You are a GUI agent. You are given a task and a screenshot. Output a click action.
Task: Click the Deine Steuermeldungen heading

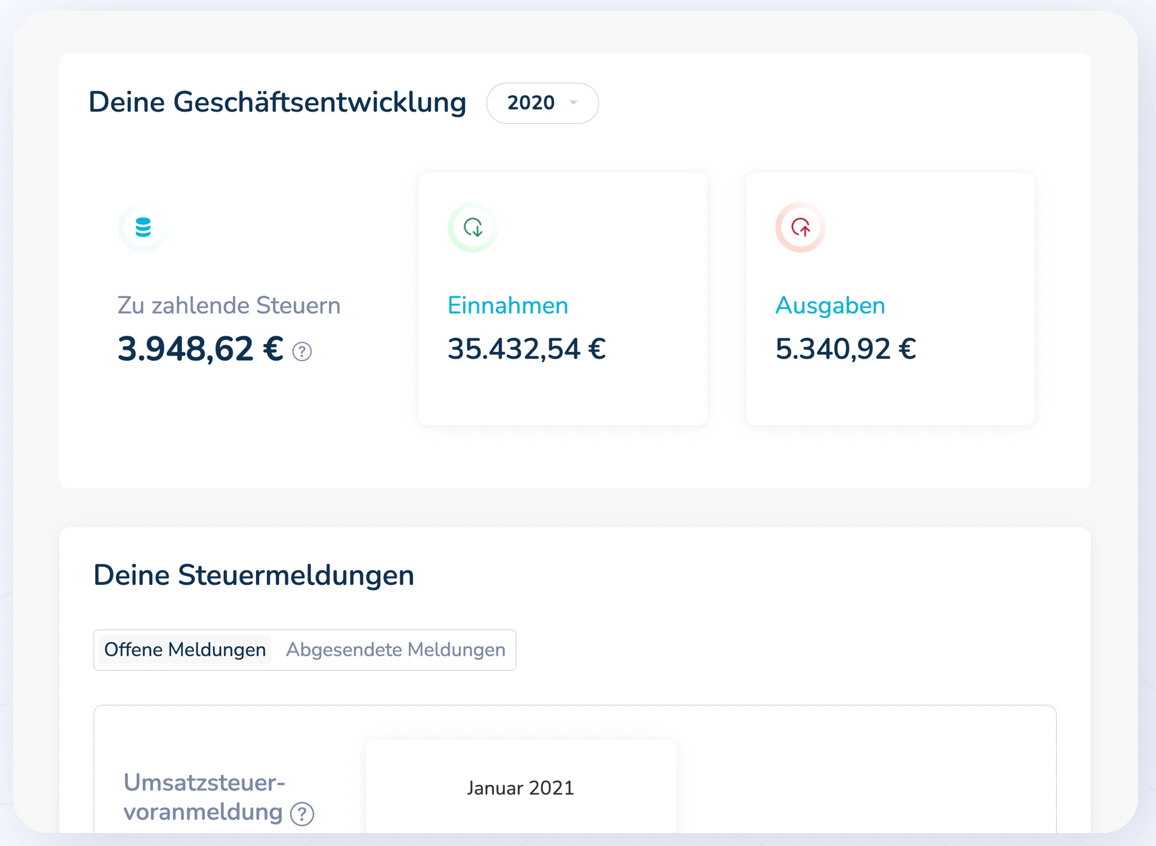pos(253,576)
